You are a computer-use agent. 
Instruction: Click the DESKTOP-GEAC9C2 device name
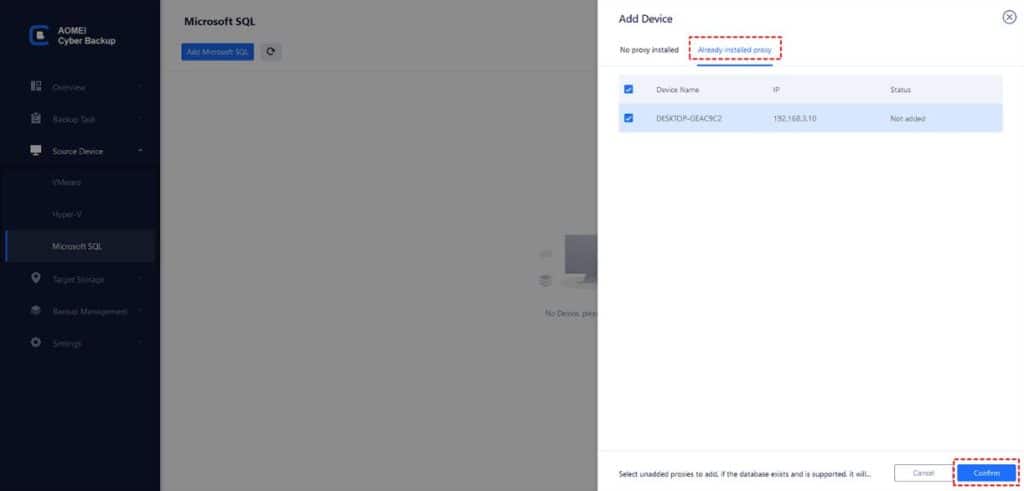coord(688,119)
